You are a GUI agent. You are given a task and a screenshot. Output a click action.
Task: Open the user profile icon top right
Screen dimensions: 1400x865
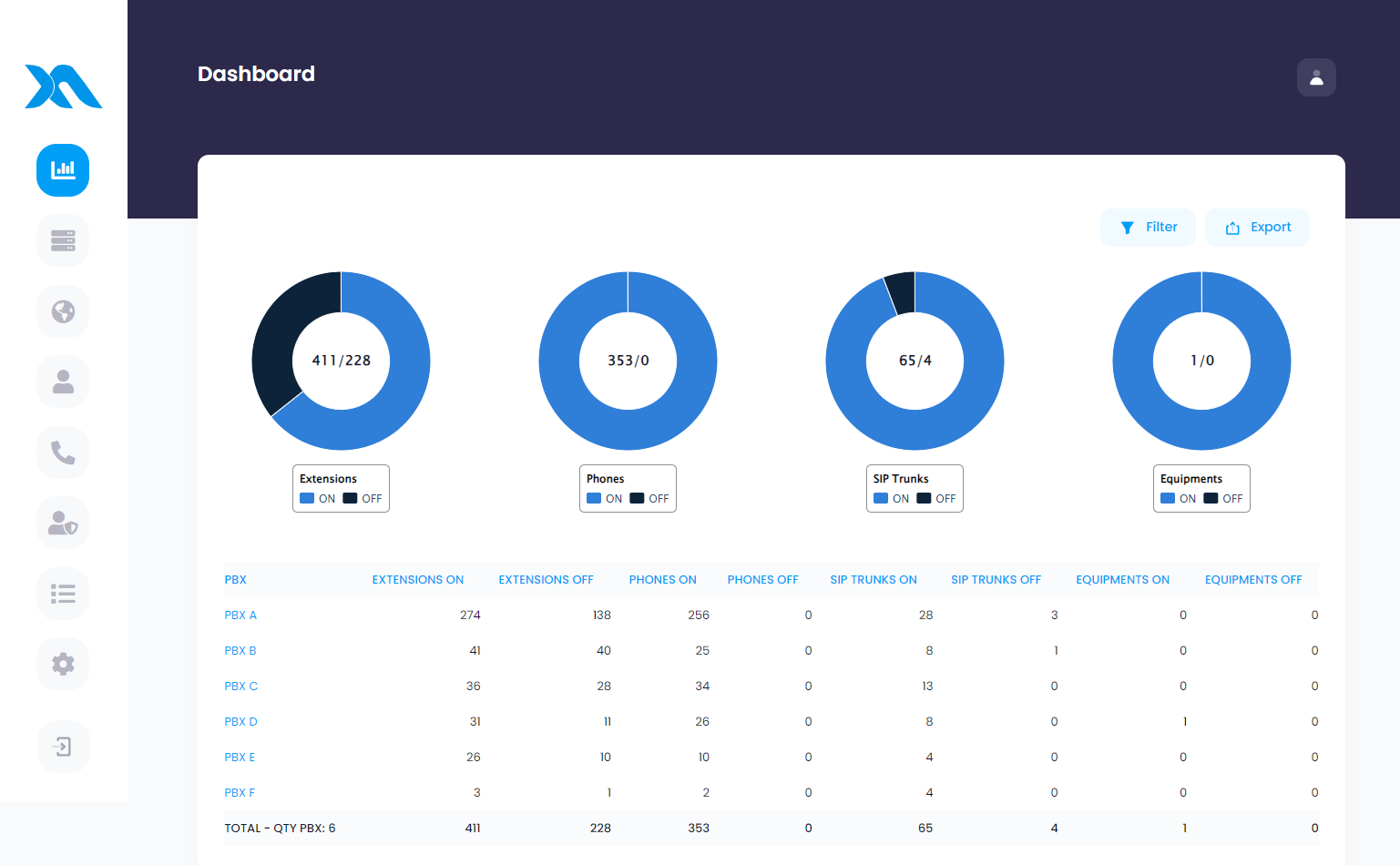click(x=1316, y=77)
